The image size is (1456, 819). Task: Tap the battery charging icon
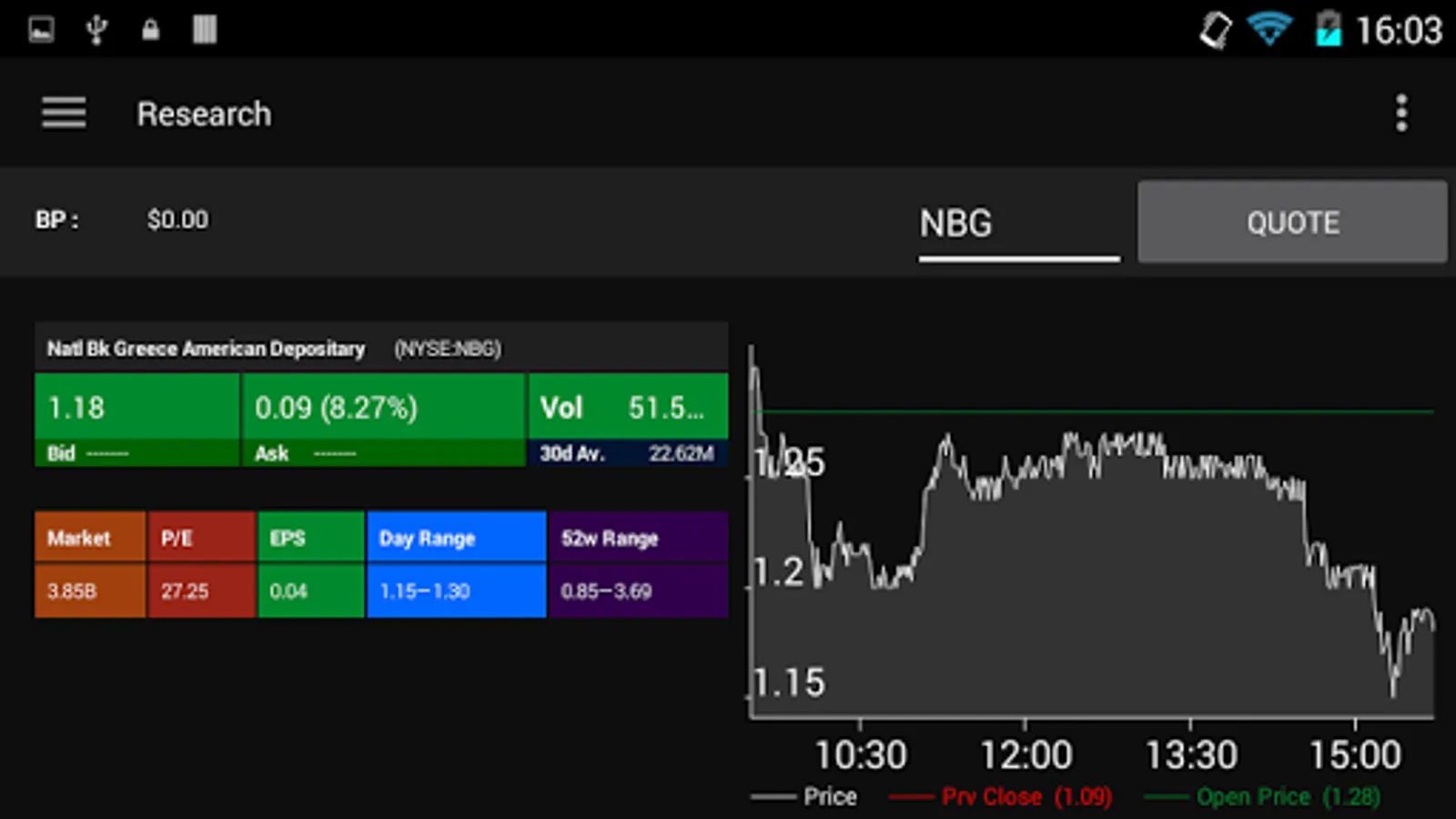(x=1328, y=29)
